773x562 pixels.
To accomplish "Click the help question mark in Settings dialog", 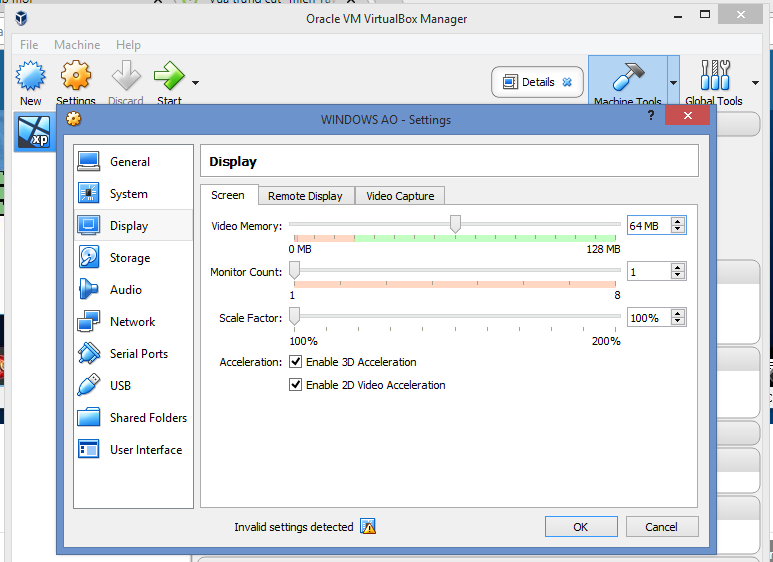I will point(651,115).
